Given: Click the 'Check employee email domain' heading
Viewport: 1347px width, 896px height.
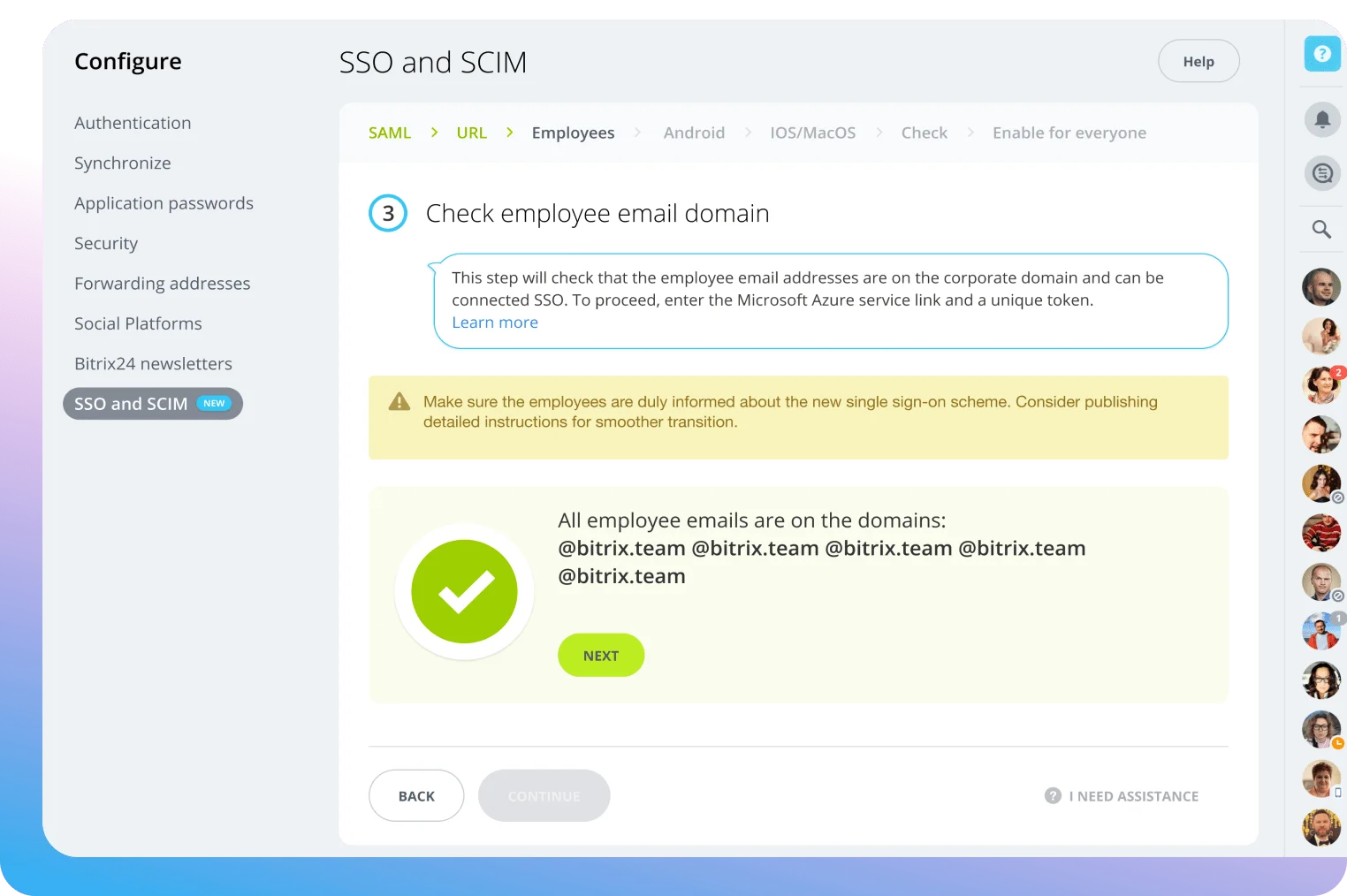Looking at the screenshot, I should click(x=597, y=214).
